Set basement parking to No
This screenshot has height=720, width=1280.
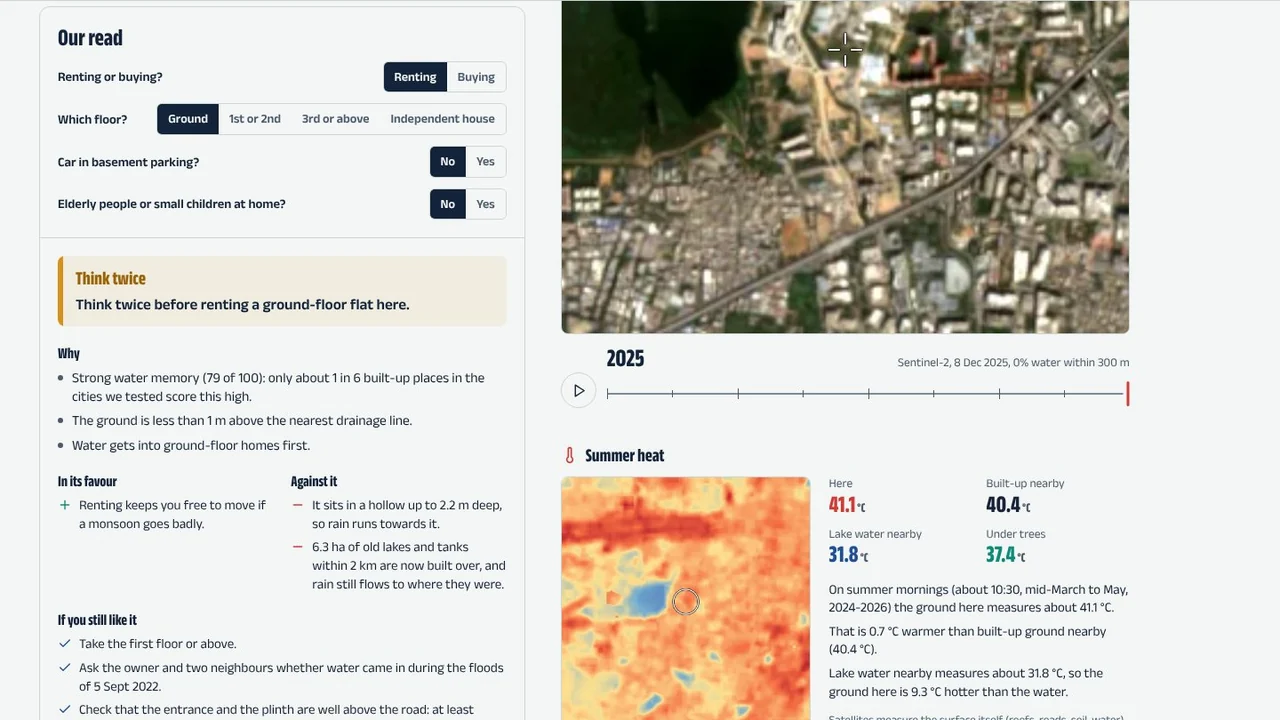pyautogui.click(x=447, y=162)
